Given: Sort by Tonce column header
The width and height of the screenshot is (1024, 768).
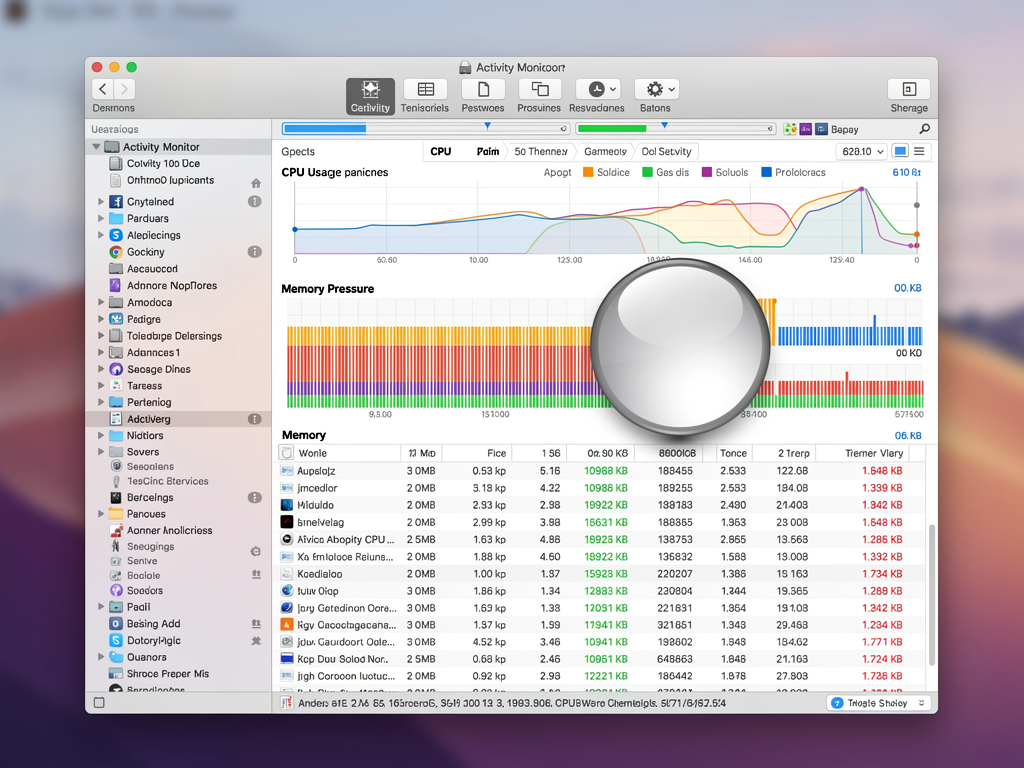Looking at the screenshot, I should (x=733, y=453).
